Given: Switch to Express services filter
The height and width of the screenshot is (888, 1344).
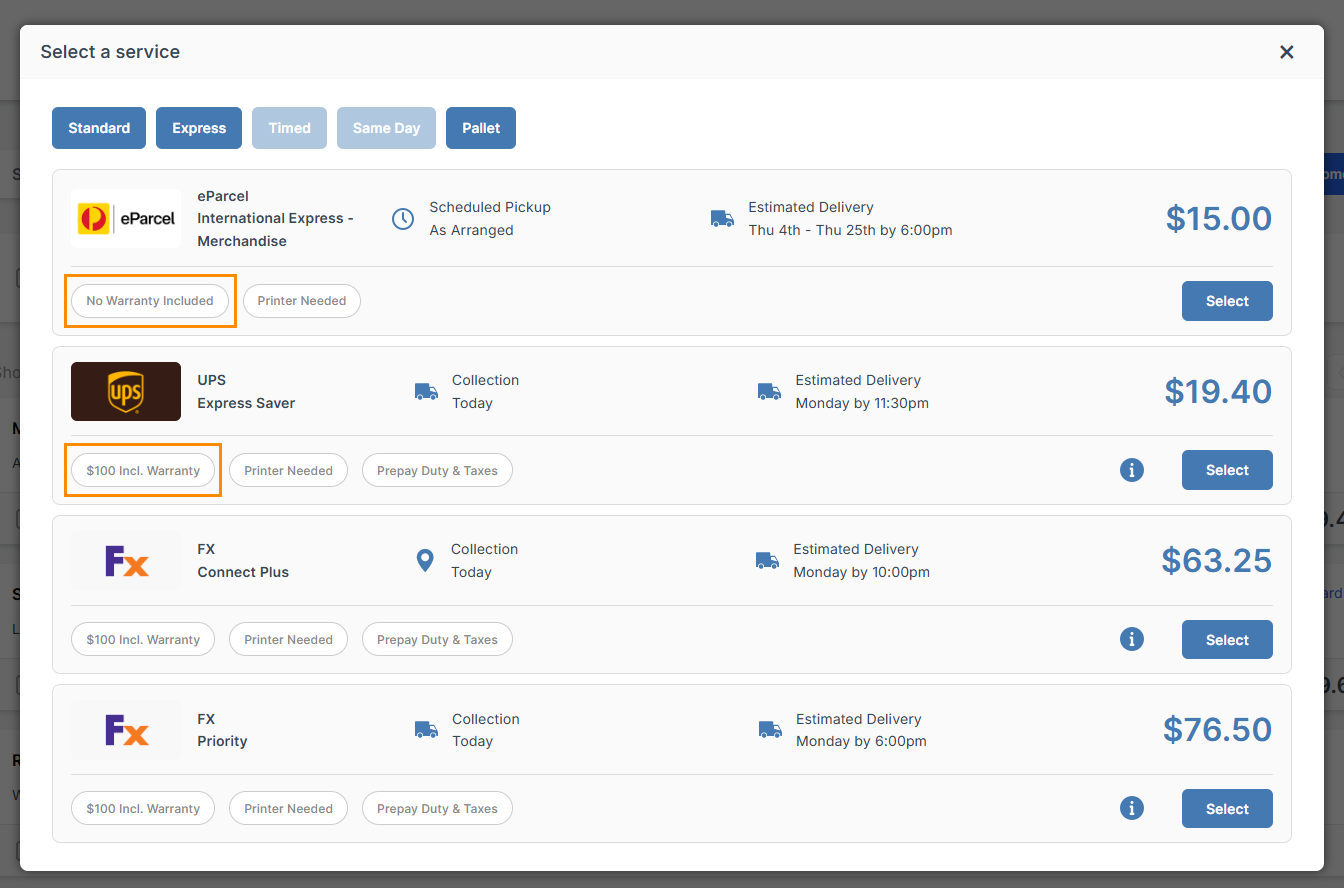Looking at the screenshot, I should pos(199,128).
